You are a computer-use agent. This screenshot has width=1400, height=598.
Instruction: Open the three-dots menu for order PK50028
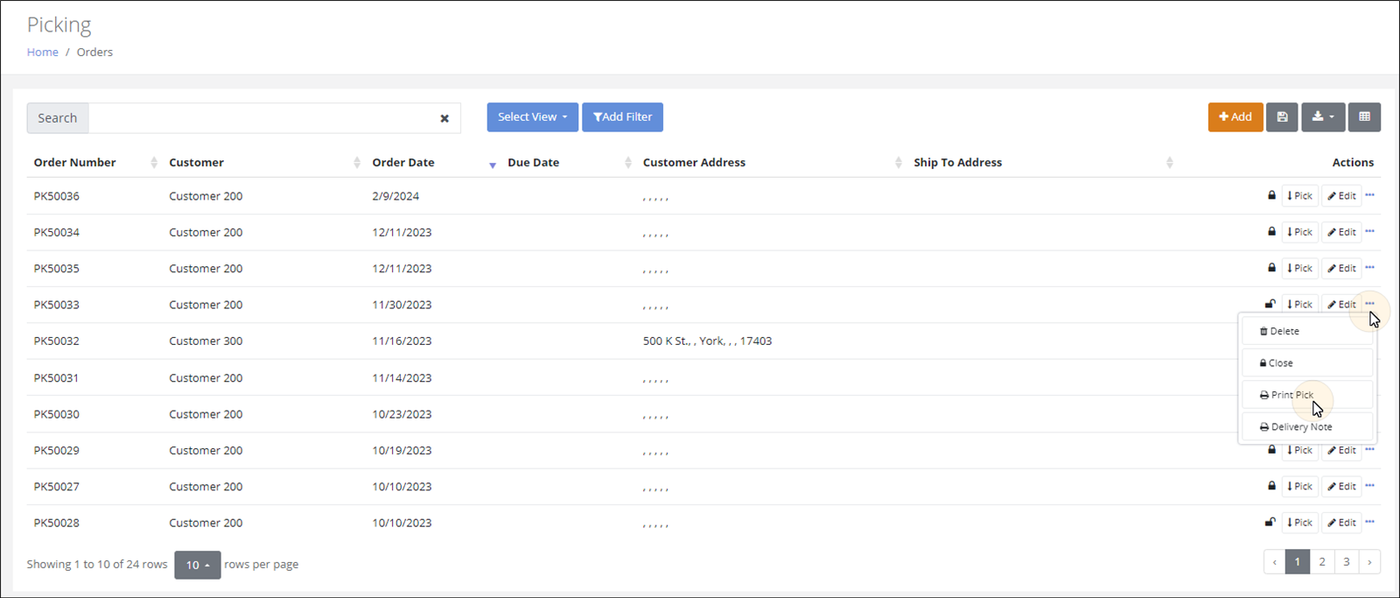[x=1370, y=521]
